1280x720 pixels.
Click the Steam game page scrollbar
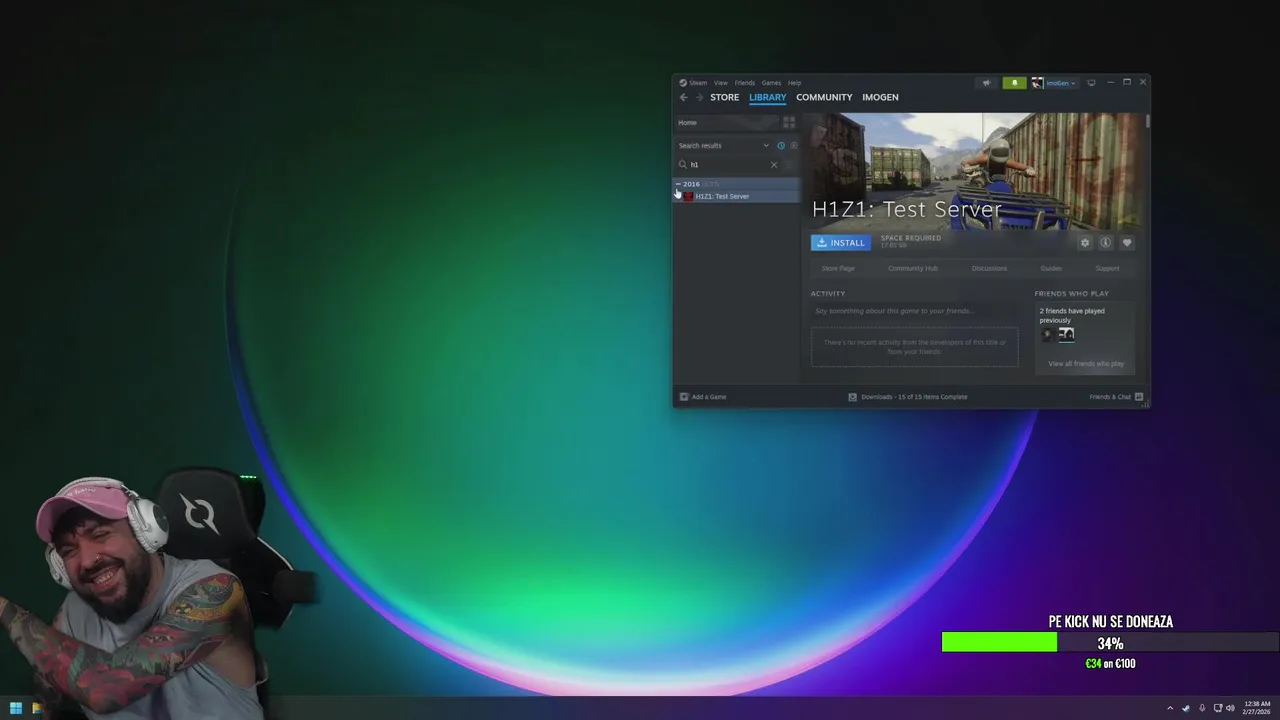point(1147,121)
